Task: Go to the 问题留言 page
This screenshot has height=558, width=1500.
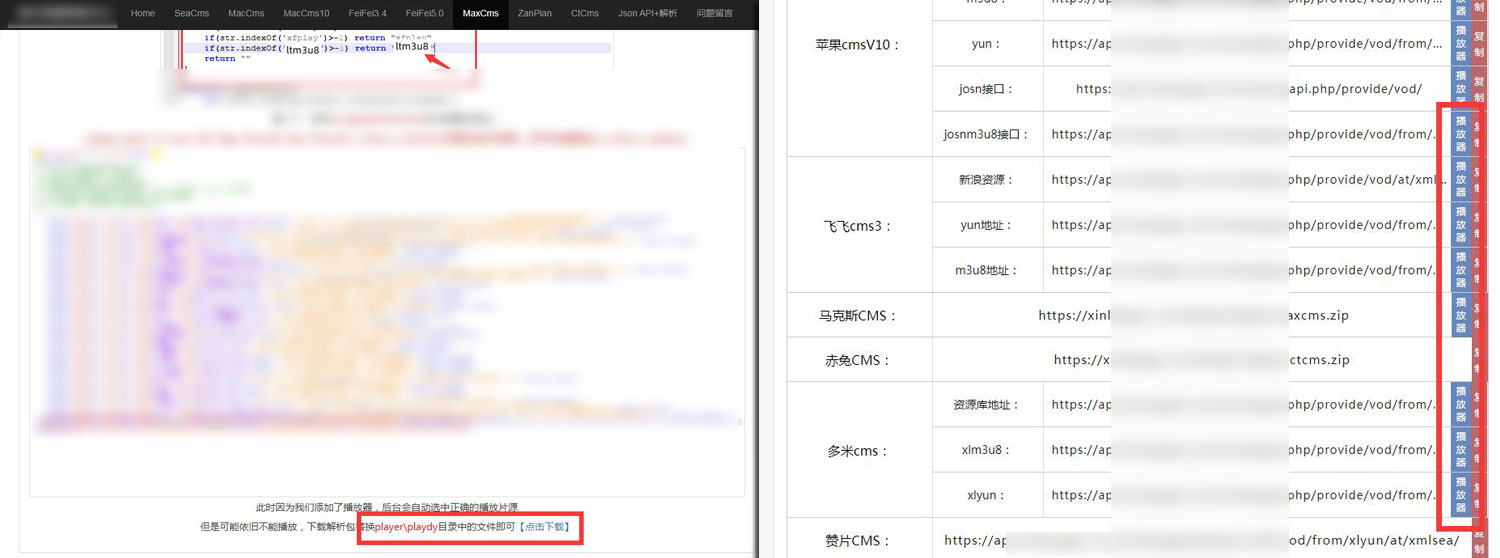Action: tap(714, 14)
